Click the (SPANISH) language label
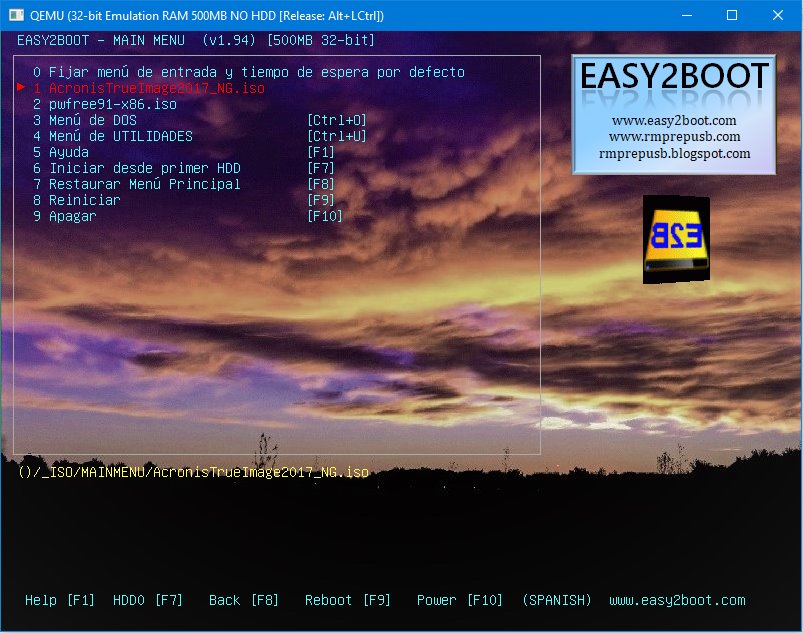Viewport: 803px width, 633px height. 557,600
